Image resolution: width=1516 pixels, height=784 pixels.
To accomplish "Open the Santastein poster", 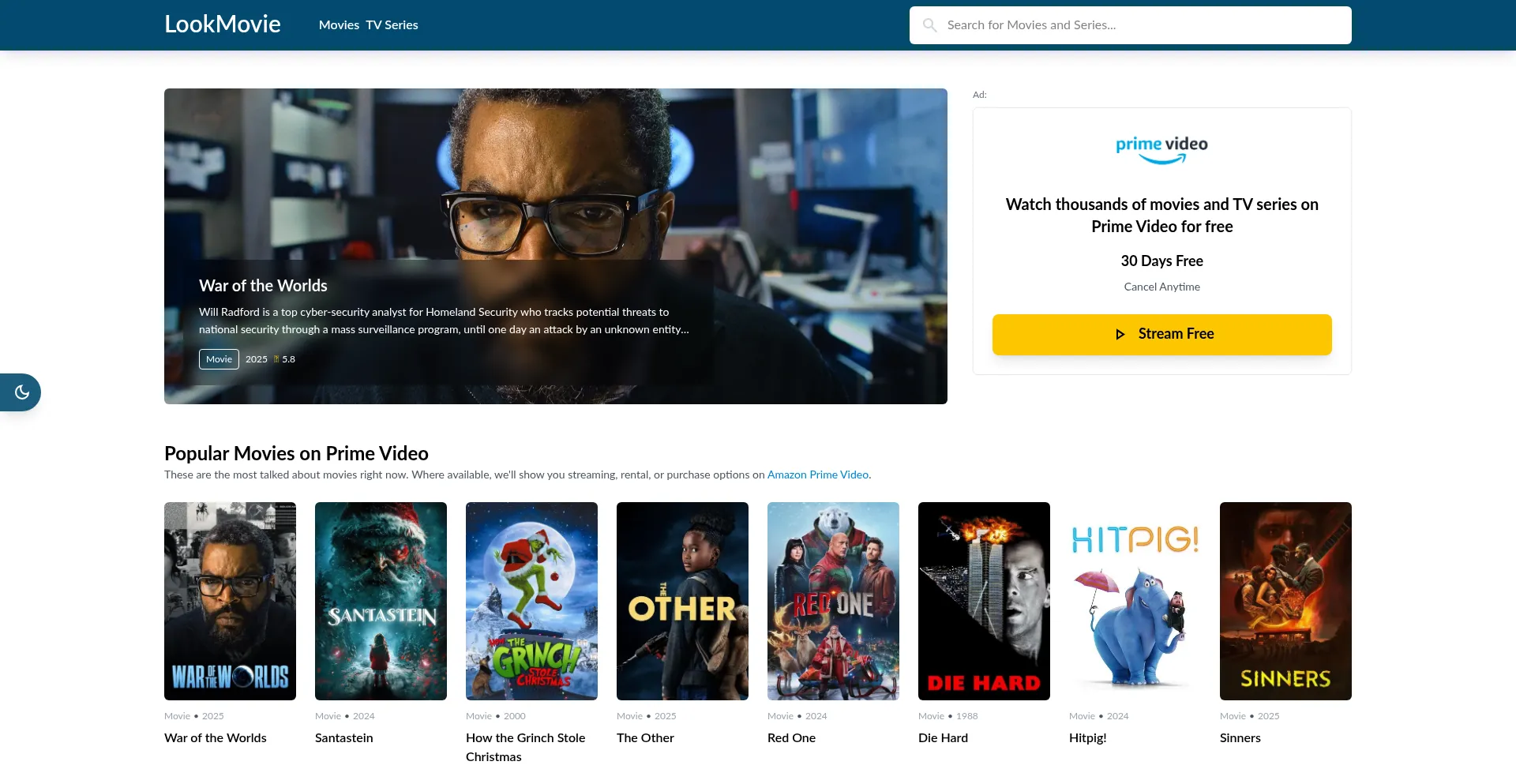I will click(381, 601).
